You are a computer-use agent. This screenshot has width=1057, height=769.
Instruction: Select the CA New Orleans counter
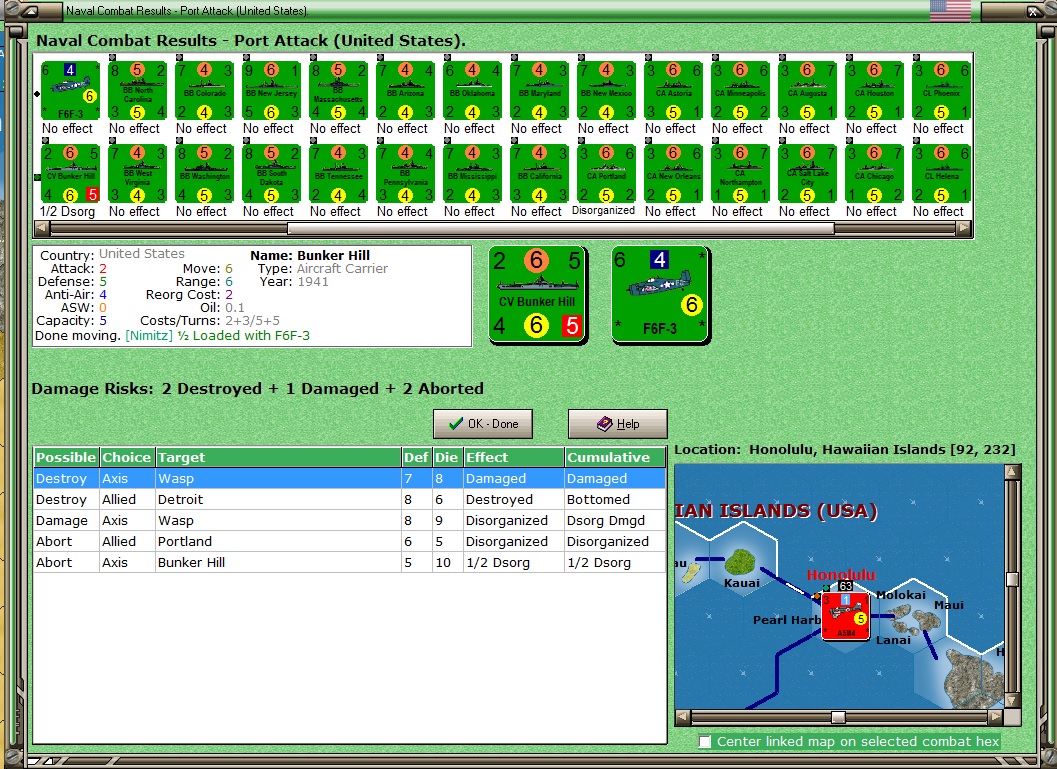tap(673, 175)
